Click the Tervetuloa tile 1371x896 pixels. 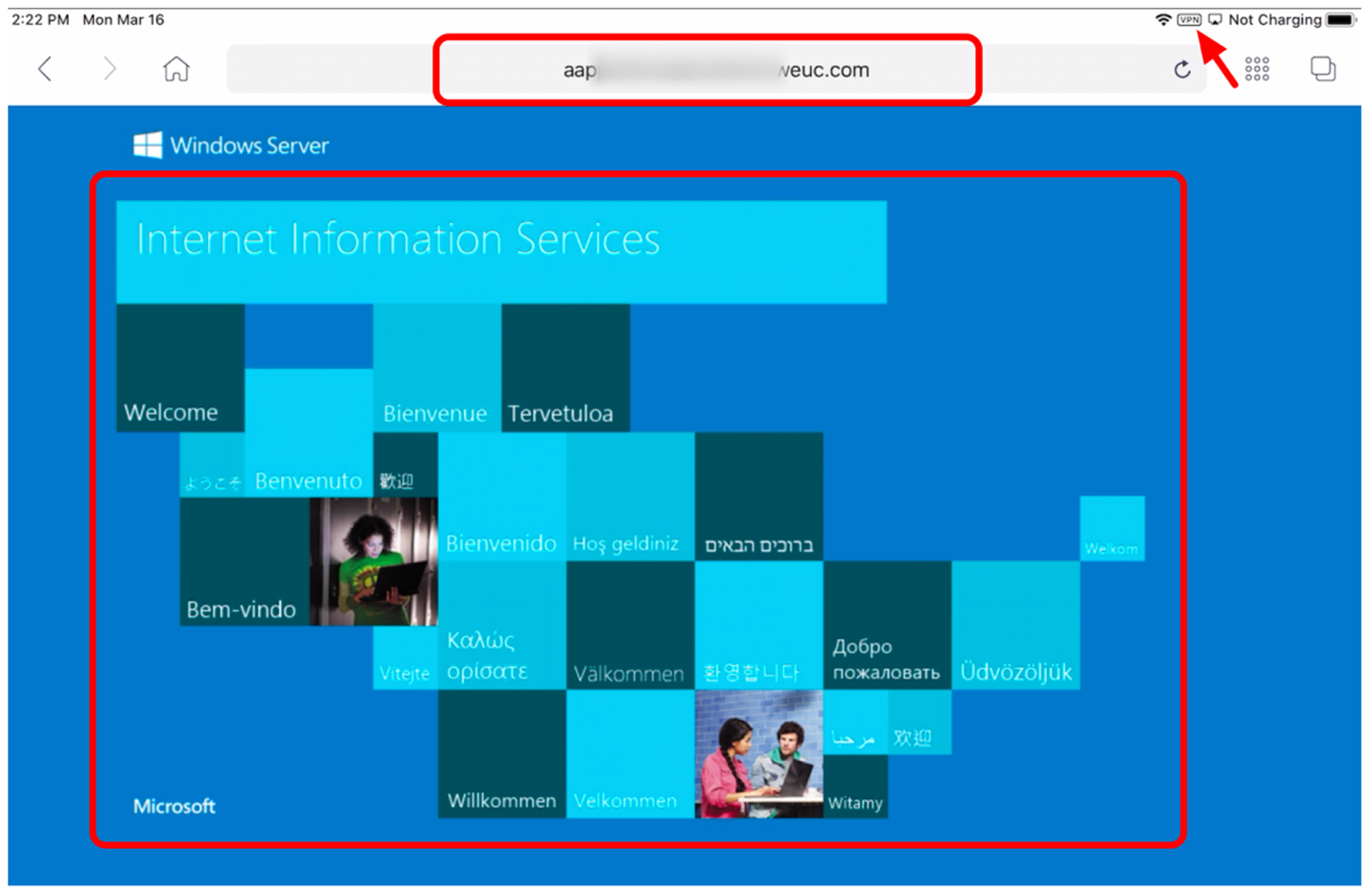coord(566,368)
